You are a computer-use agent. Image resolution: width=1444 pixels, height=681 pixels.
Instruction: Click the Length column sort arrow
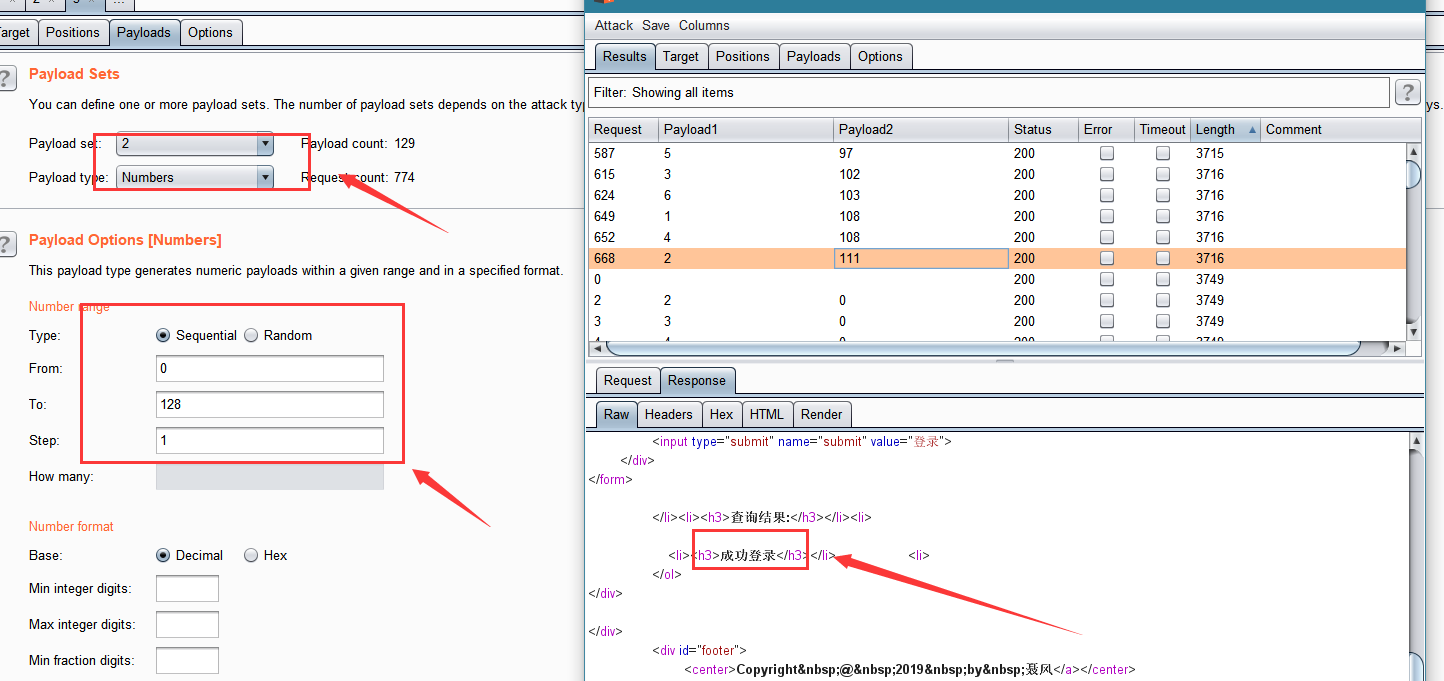[x=1252, y=130]
